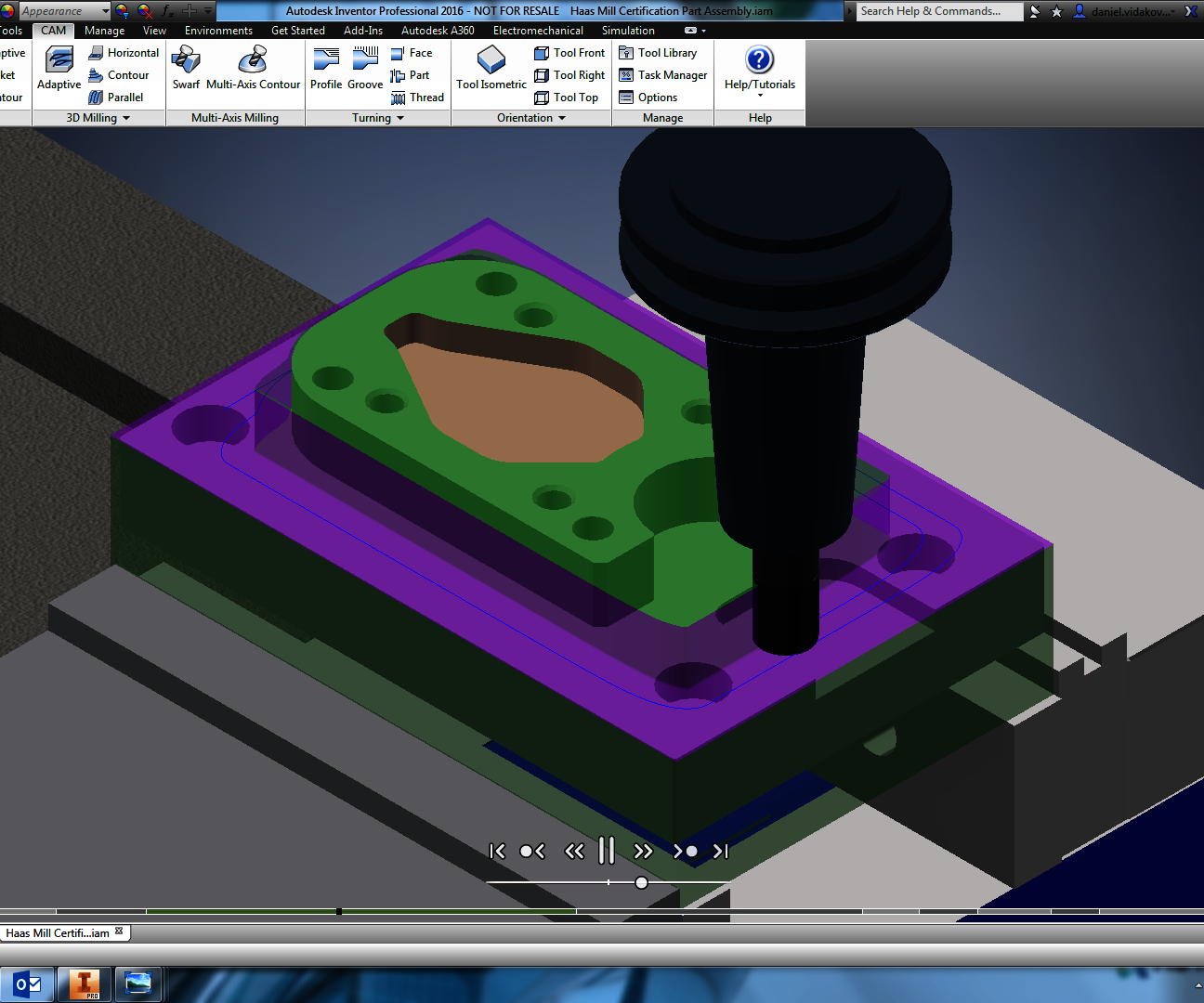The width and height of the screenshot is (1204, 1003).
Task: Select the Parallel milling strategy
Action: coord(121,97)
